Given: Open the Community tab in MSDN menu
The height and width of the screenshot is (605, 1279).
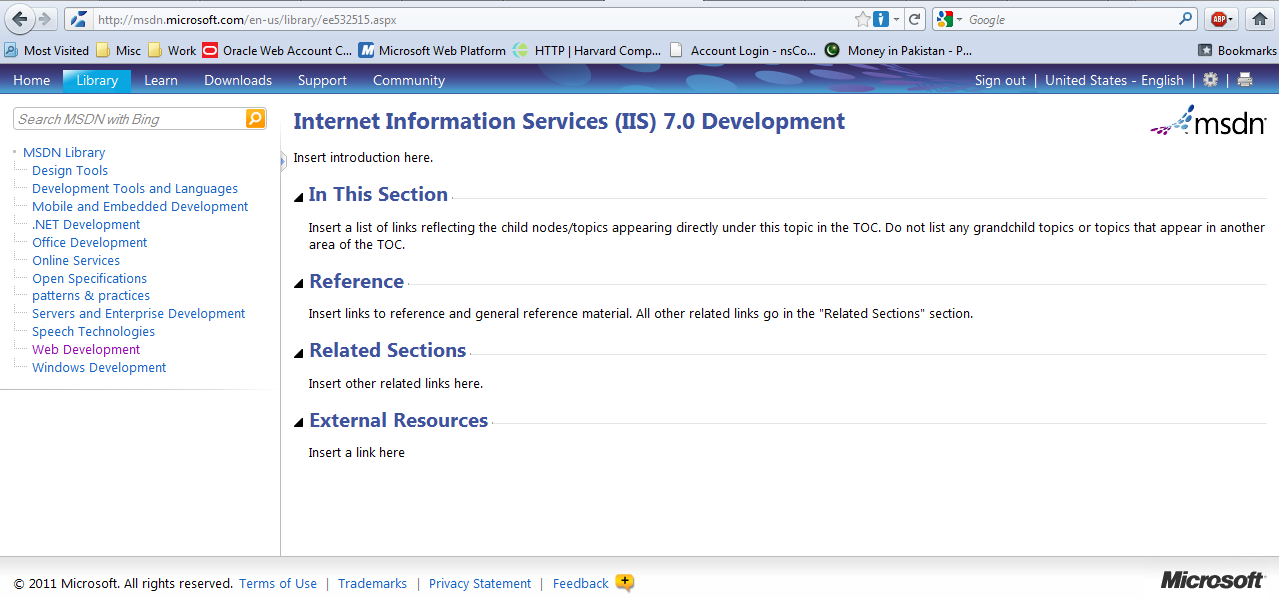Looking at the screenshot, I should point(409,80).
